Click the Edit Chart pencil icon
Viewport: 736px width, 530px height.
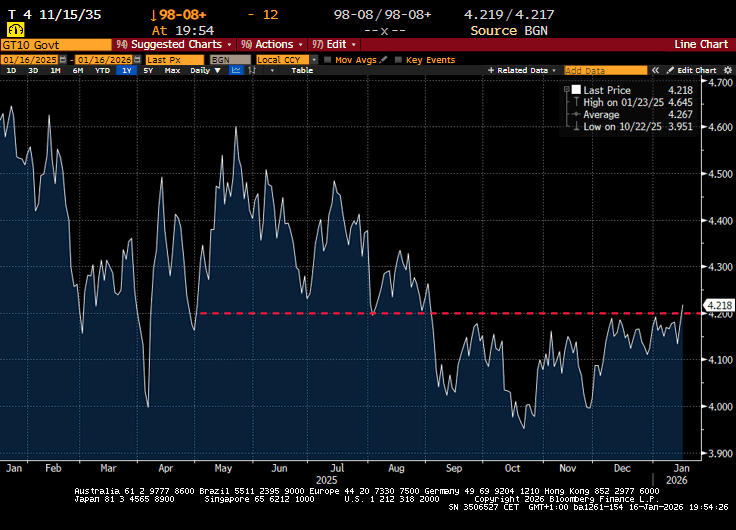point(673,71)
